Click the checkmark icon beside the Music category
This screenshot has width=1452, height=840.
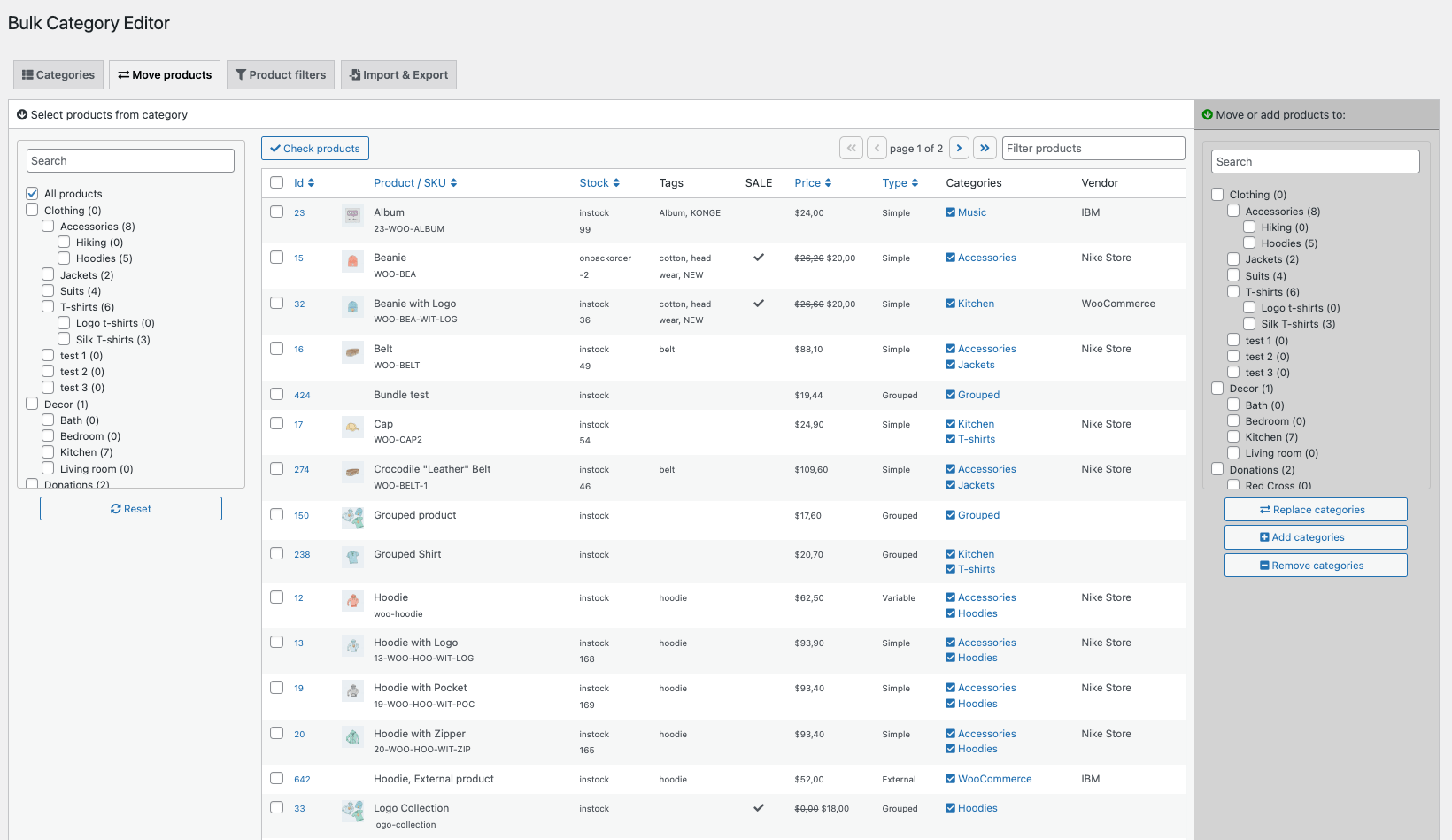pos(950,212)
